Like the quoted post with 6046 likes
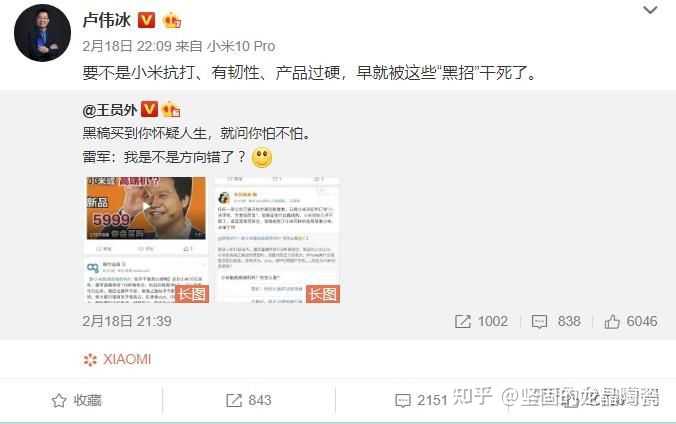Image resolution: width=676 pixels, height=424 pixels. pos(631,321)
